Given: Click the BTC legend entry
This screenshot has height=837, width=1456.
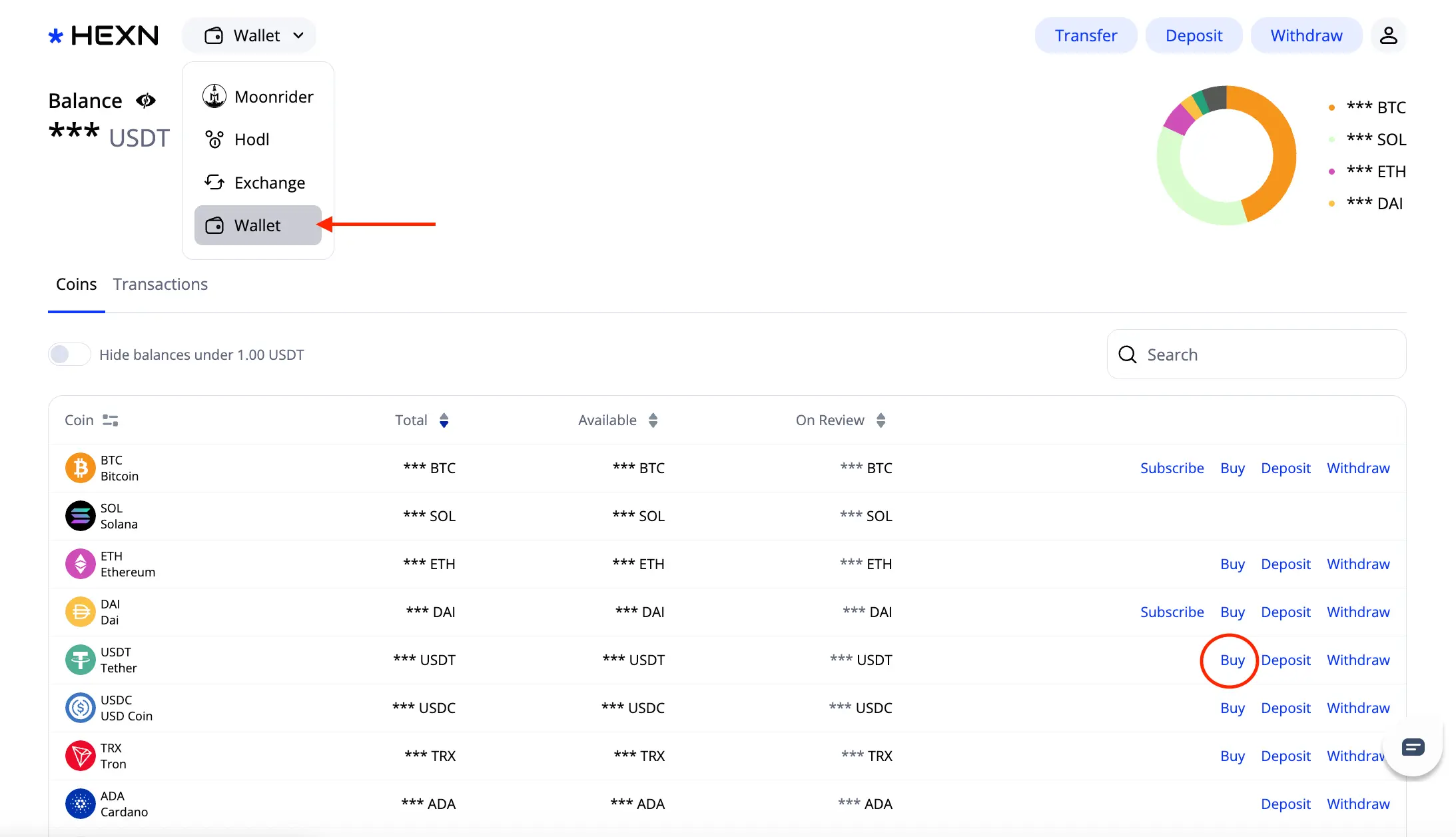Looking at the screenshot, I should pos(1367,107).
